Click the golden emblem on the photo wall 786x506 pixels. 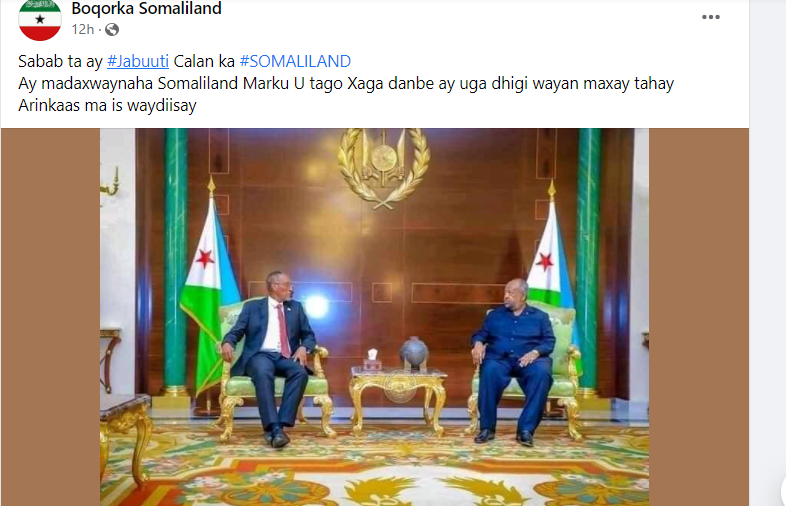click(384, 166)
